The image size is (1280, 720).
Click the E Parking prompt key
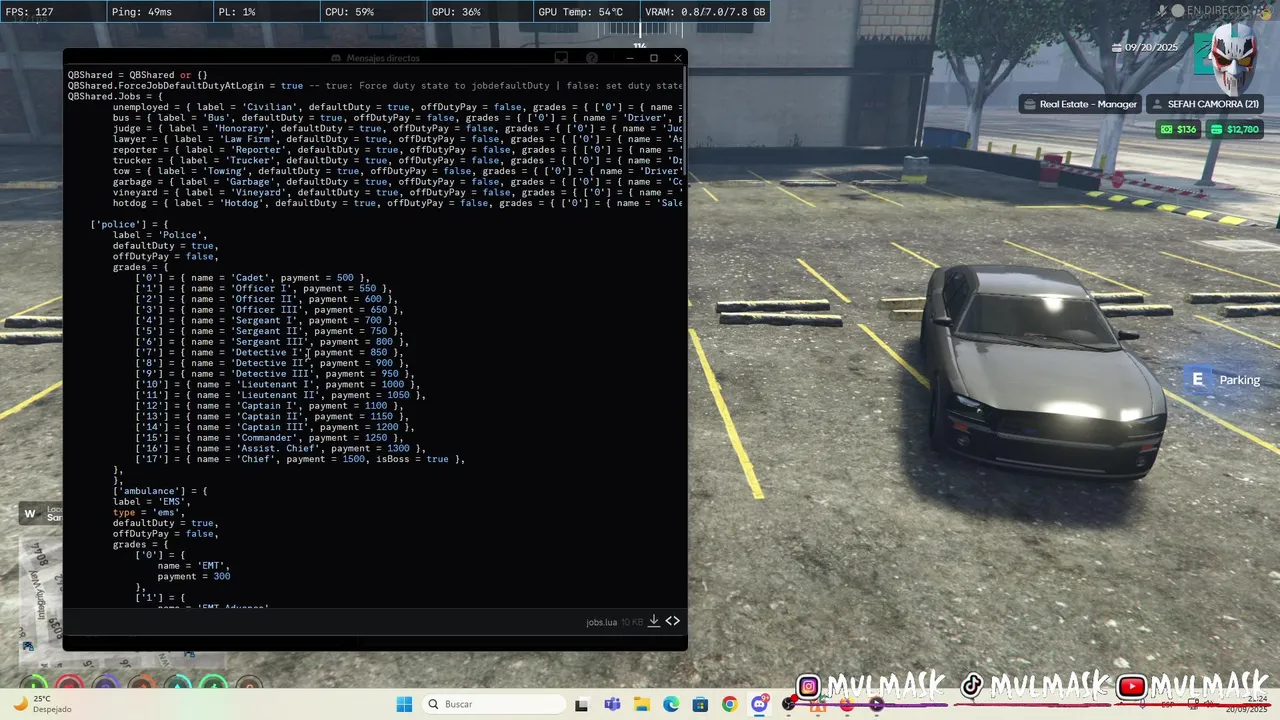[x=1197, y=379]
